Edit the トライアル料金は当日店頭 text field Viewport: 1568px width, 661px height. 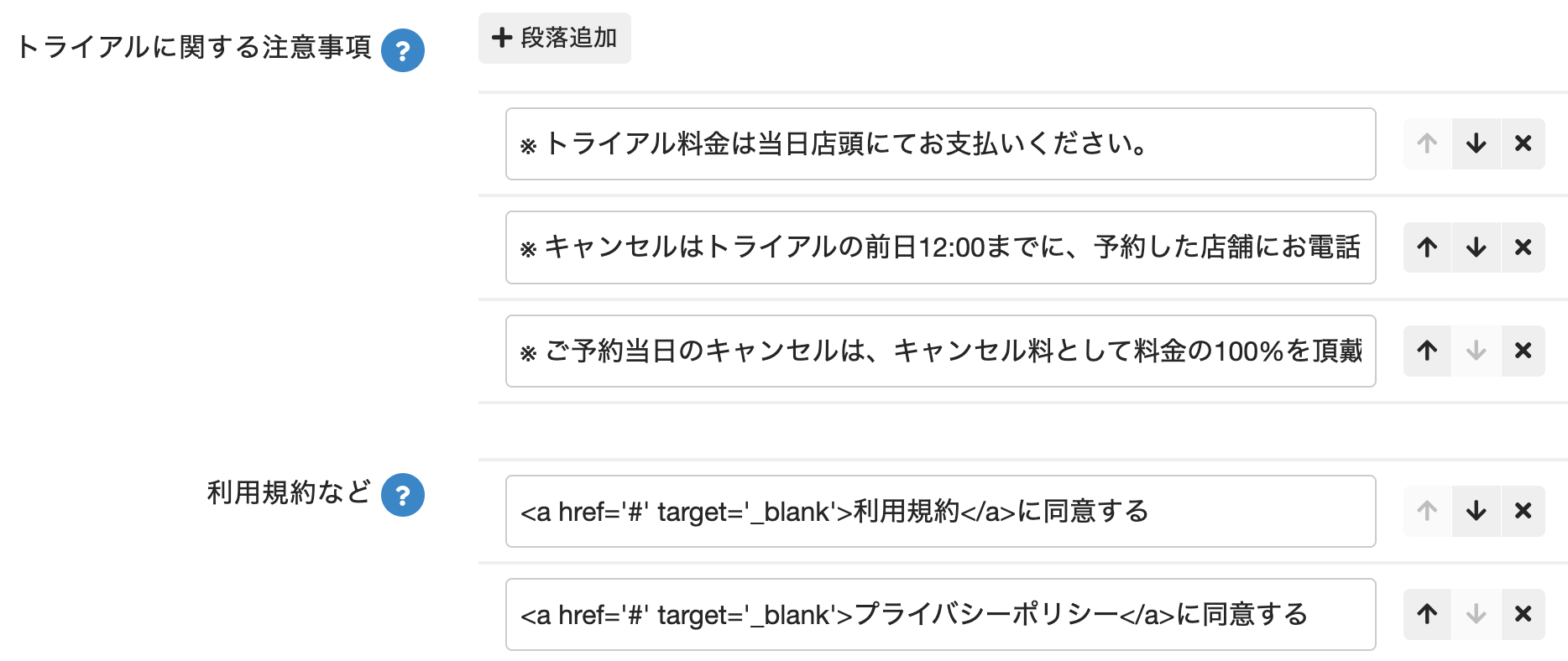(940, 144)
